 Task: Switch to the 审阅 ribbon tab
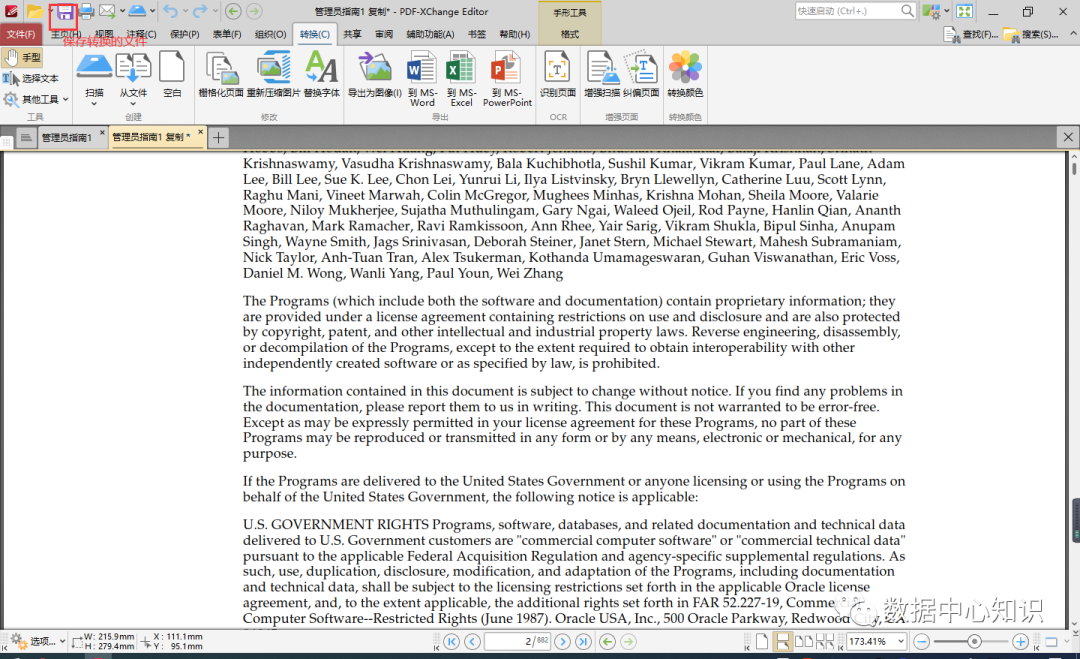384,34
